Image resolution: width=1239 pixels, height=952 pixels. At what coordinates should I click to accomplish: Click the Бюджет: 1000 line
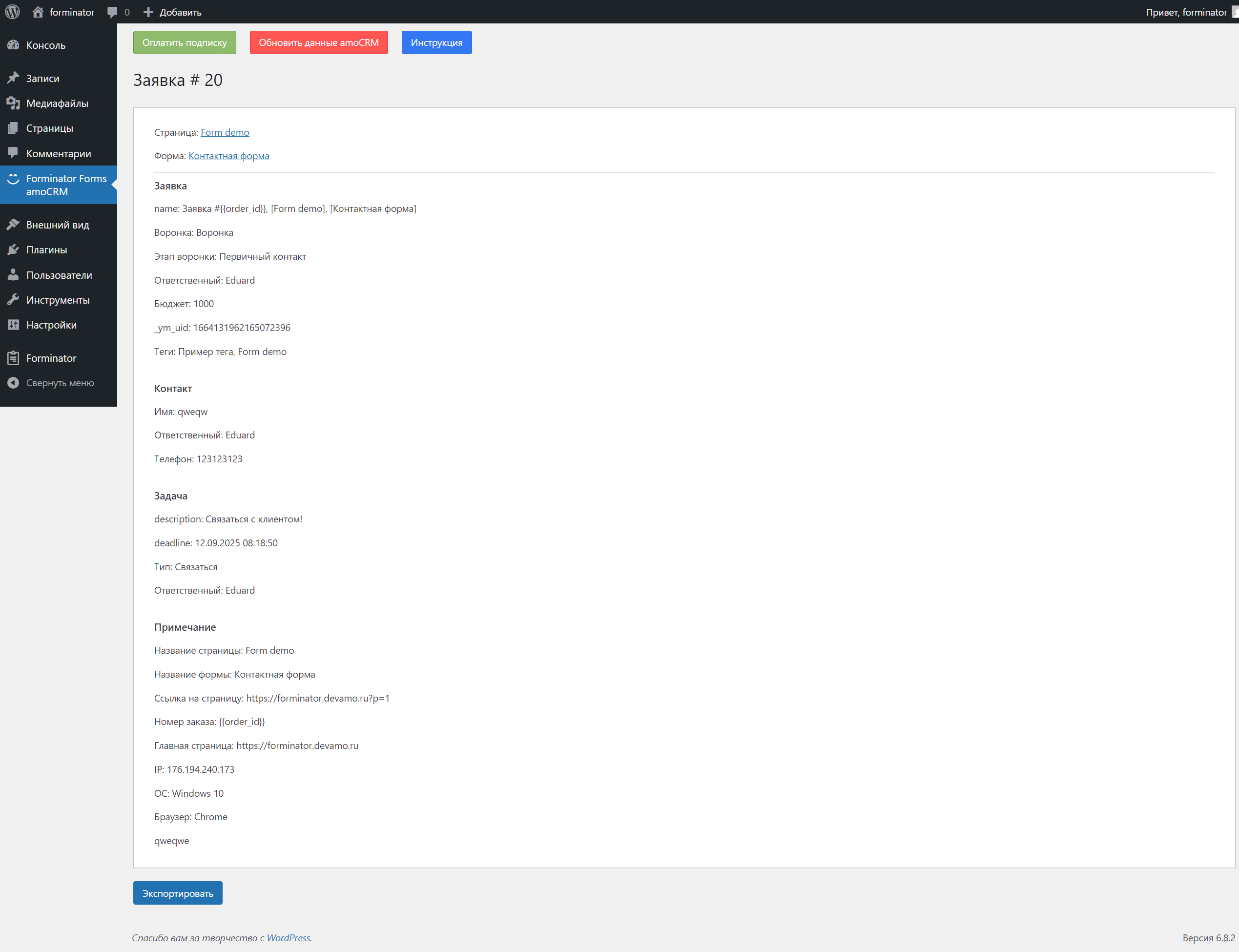[184, 304]
